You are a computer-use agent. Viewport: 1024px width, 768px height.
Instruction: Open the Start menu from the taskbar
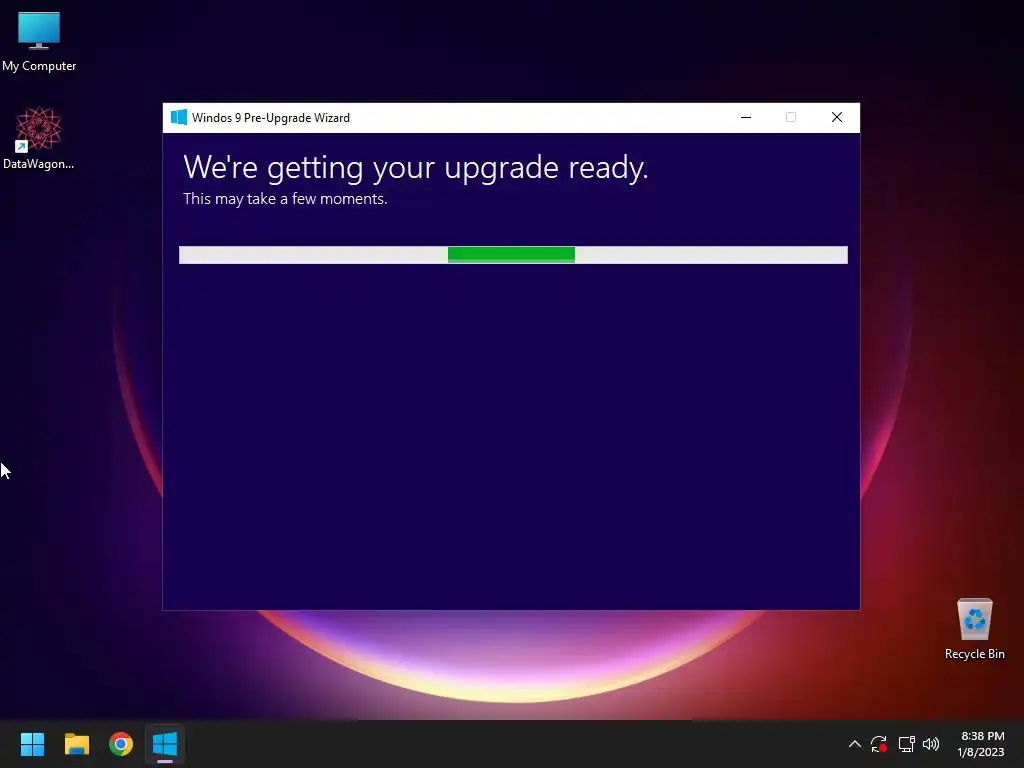tap(32, 744)
